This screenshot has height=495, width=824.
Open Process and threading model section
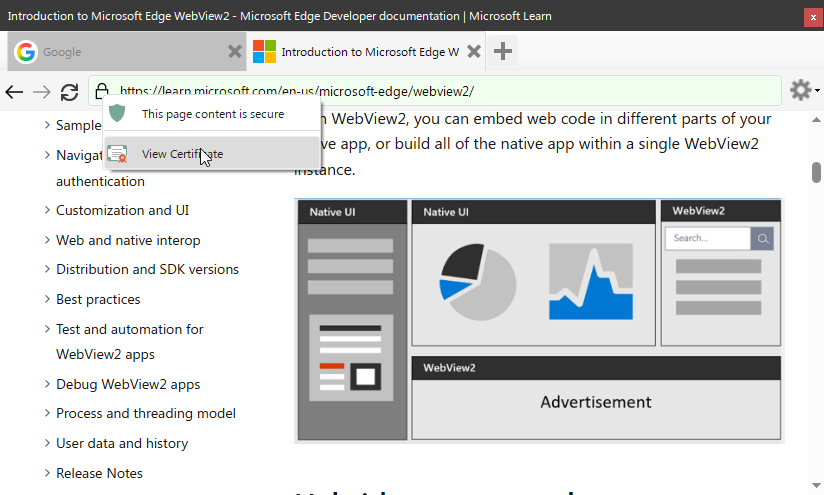click(146, 413)
